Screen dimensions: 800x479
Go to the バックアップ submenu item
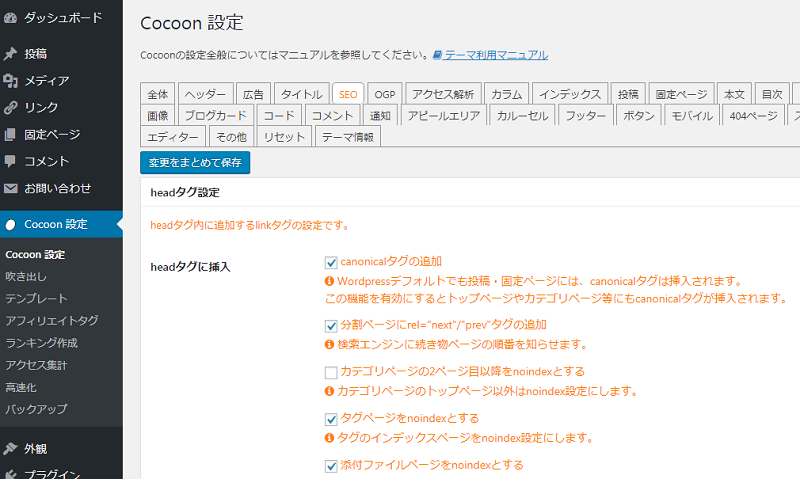pyautogui.click(x=36, y=409)
